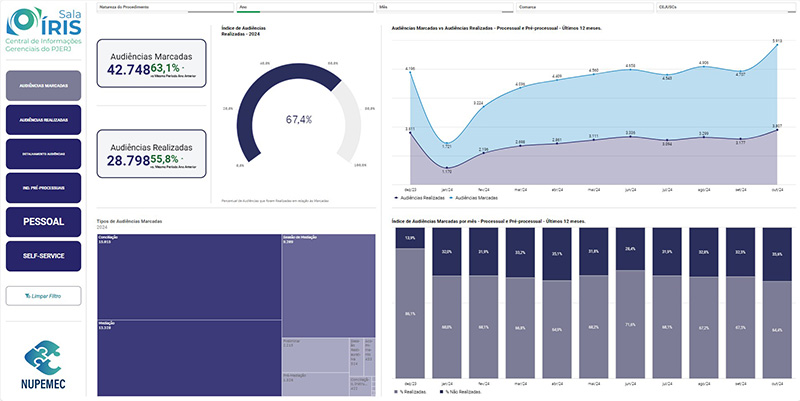The width and height of the screenshot is (800, 401).
Task: Open the Ind. Pré-Processuais page
Action: point(43,188)
